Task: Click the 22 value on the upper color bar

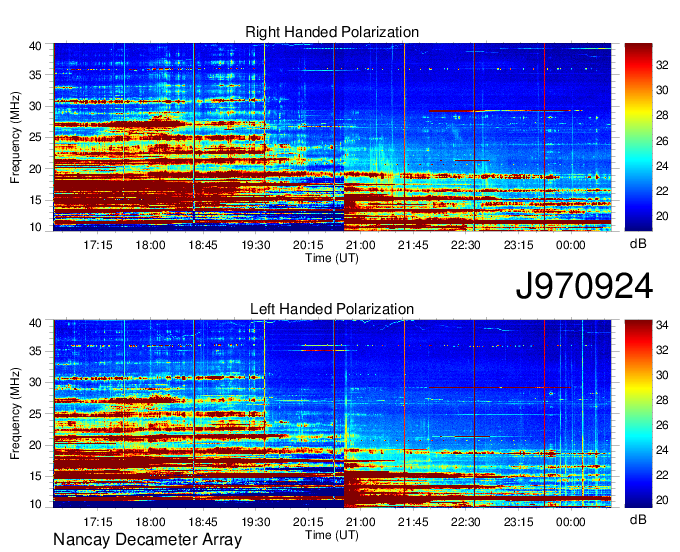Action: [x=662, y=191]
